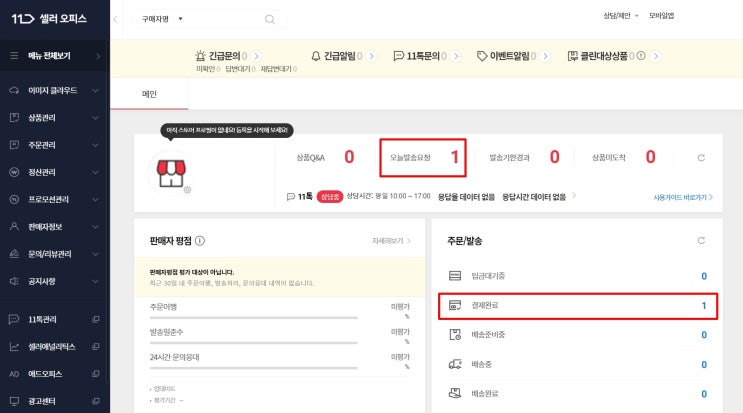Click the 클린대상상품 info icon
This screenshot has height=413, width=743.
[x=641, y=56]
